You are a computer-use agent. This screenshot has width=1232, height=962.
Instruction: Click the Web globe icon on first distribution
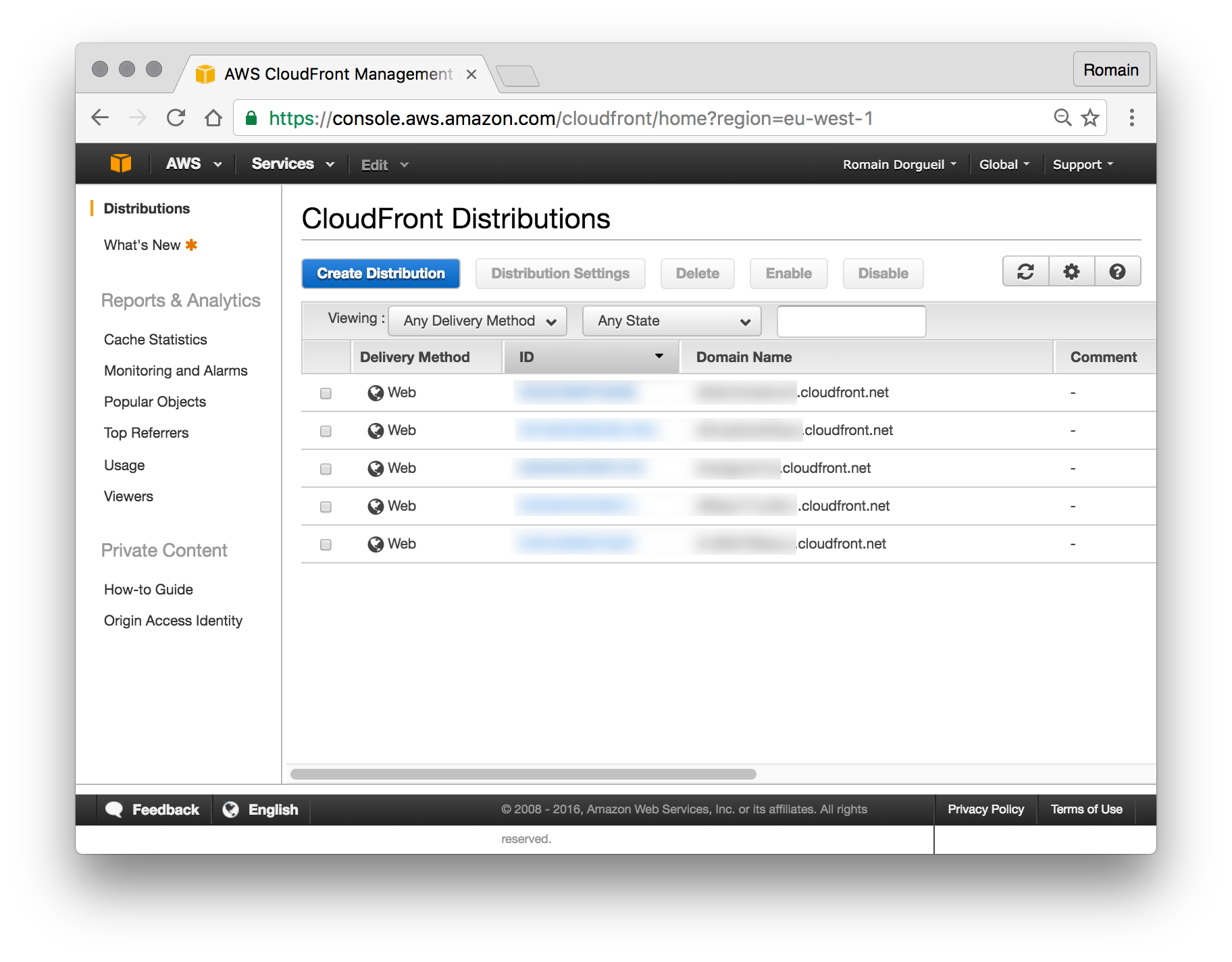(x=376, y=393)
